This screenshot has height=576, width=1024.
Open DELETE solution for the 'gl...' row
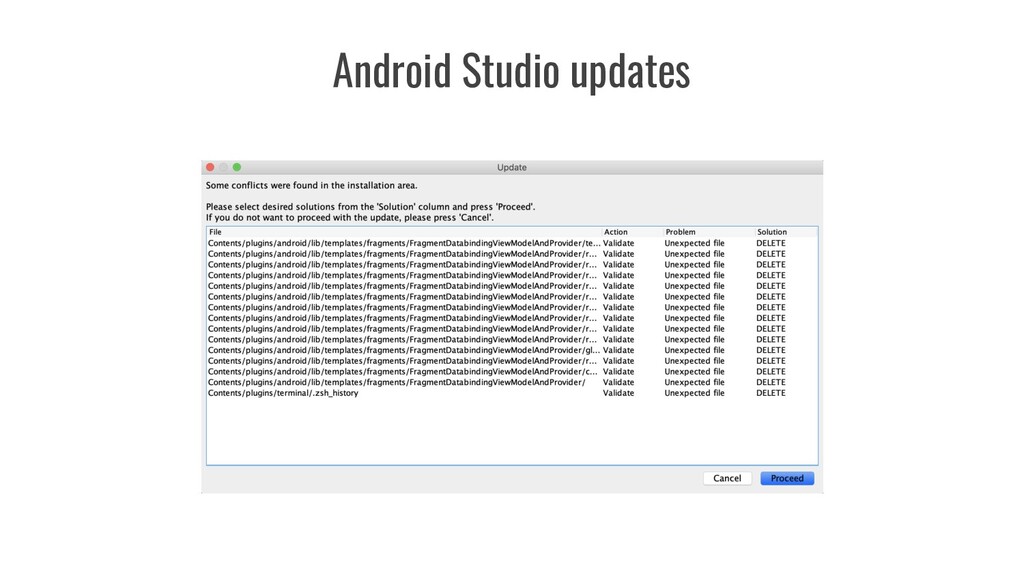(x=771, y=350)
